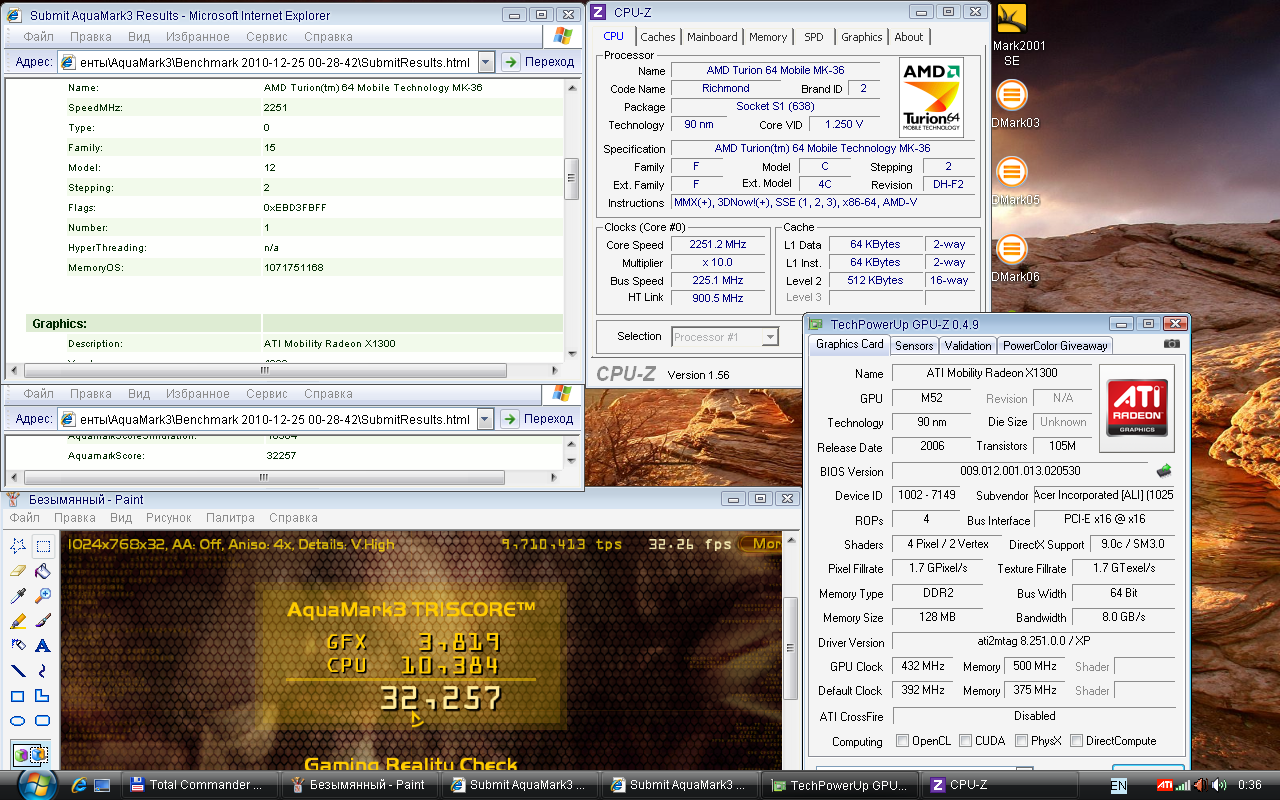
Task: Switch to TechPowerUp GPU-Z on the taskbar
Action: coord(840,785)
